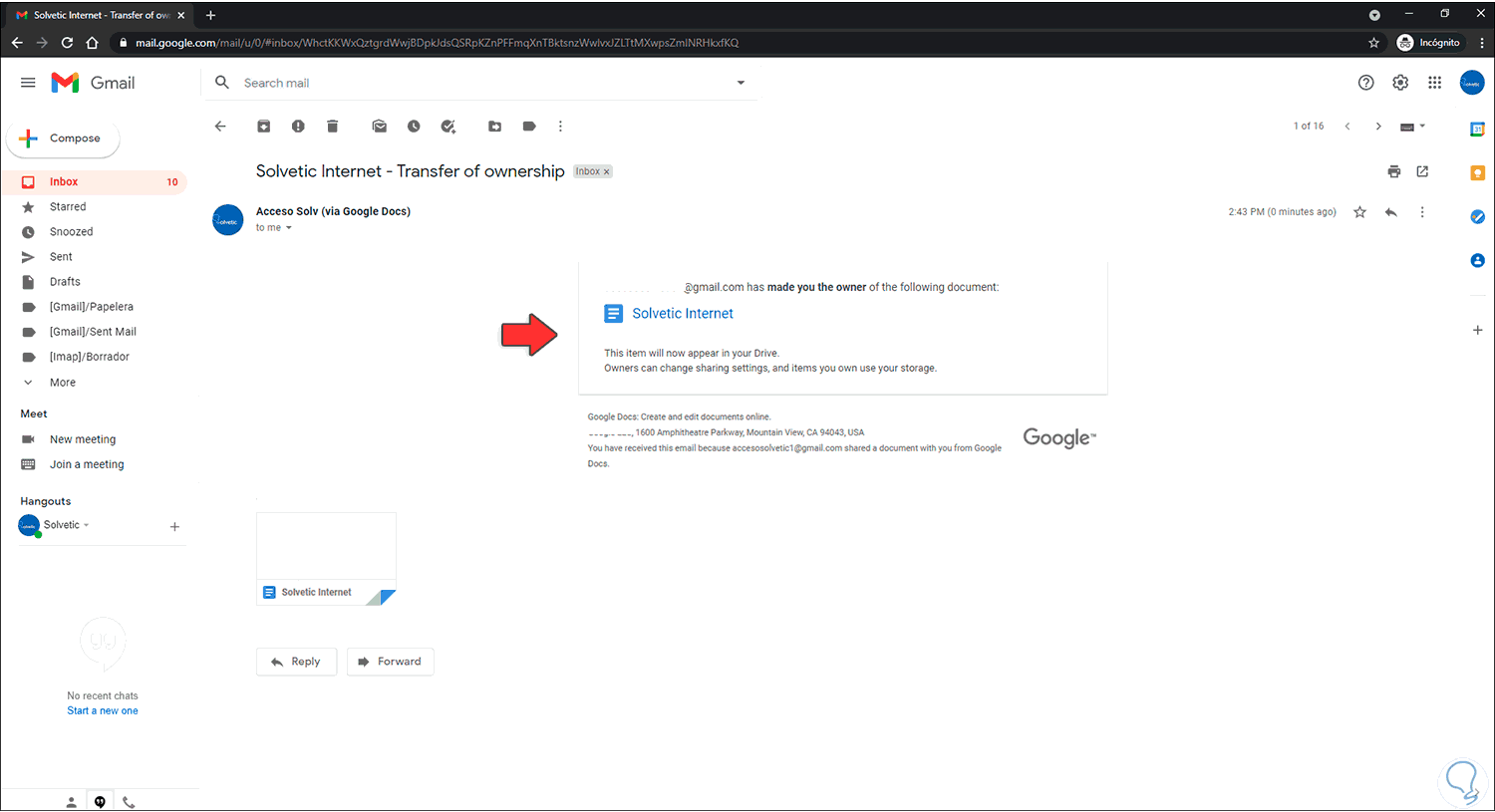Viewport: 1495px width, 812px height.
Task: Open the Labels icon in toolbar
Action: (x=529, y=127)
